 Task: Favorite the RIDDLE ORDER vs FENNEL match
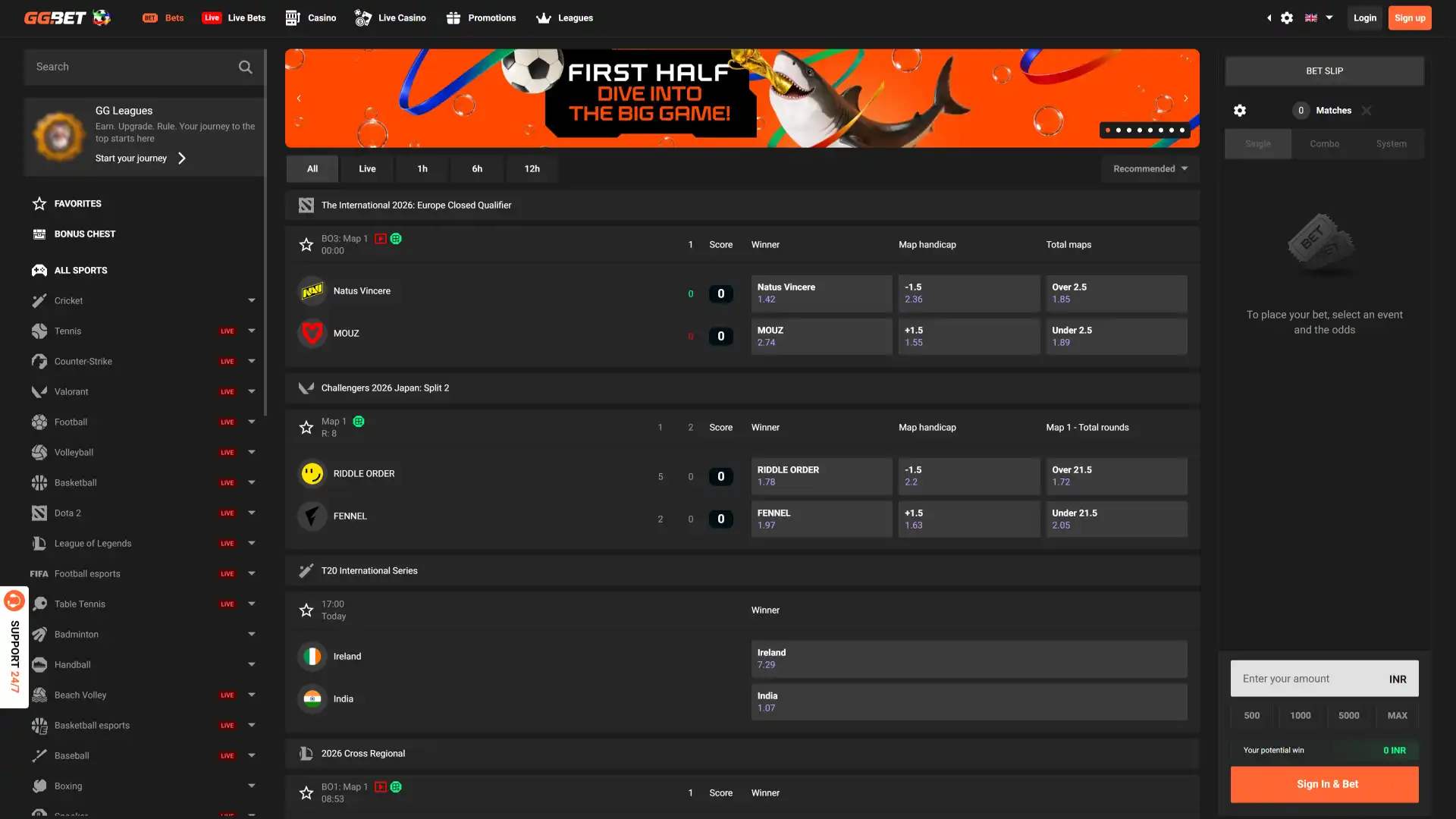point(306,427)
